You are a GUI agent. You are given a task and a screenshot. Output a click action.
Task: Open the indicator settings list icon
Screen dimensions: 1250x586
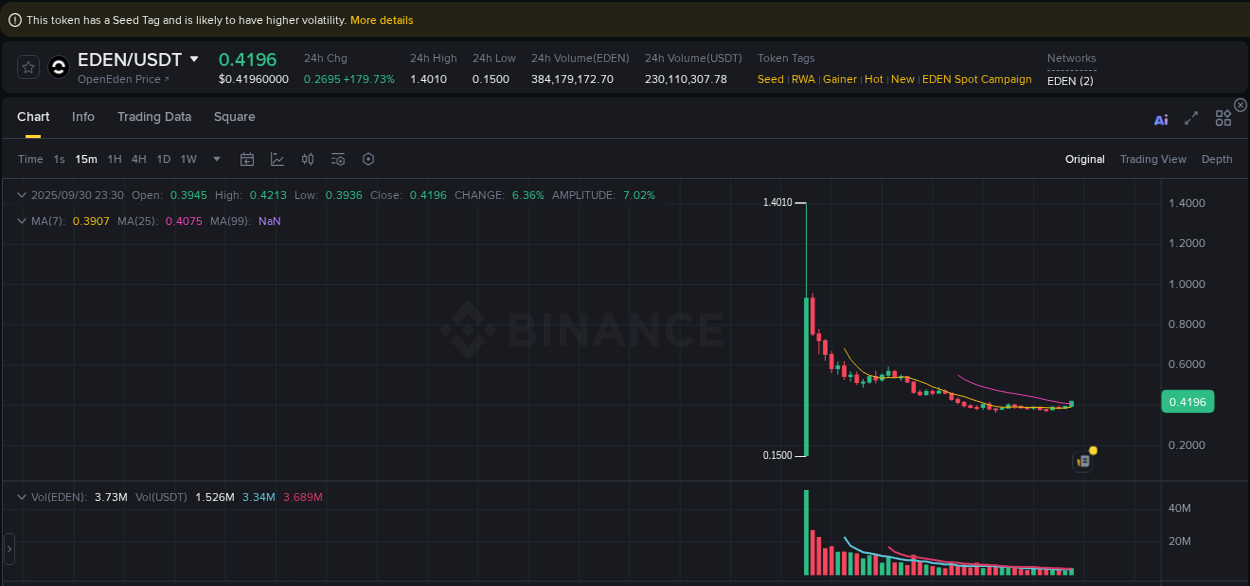(337, 159)
